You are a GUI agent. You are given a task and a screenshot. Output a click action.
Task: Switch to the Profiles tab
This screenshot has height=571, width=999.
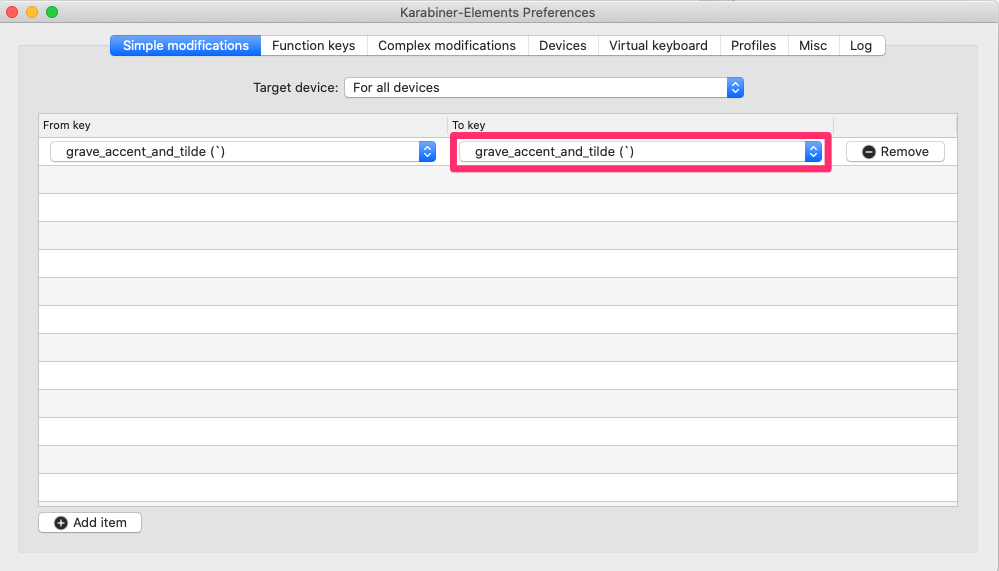(x=754, y=46)
